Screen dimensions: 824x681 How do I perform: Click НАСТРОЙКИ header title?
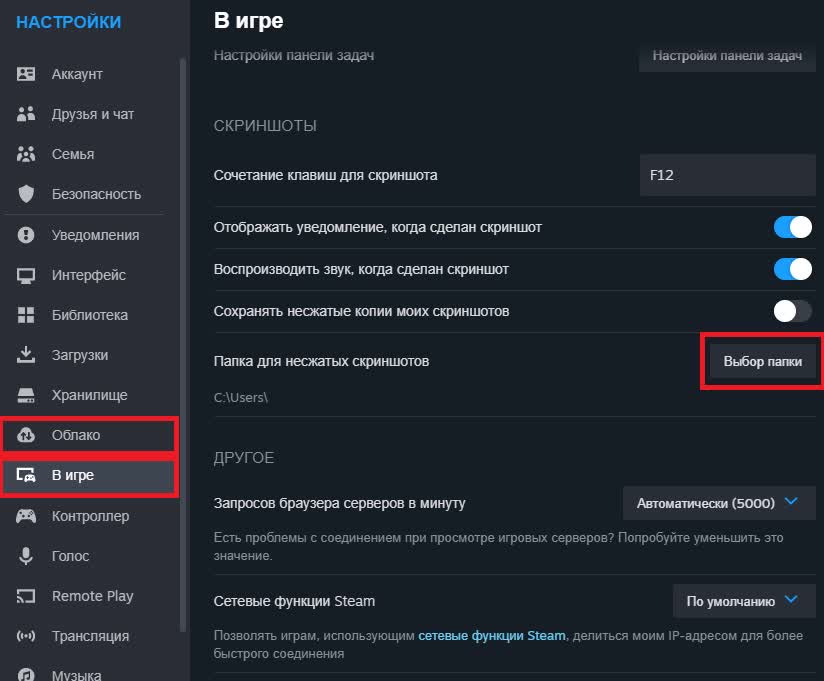(x=69, y=22)
